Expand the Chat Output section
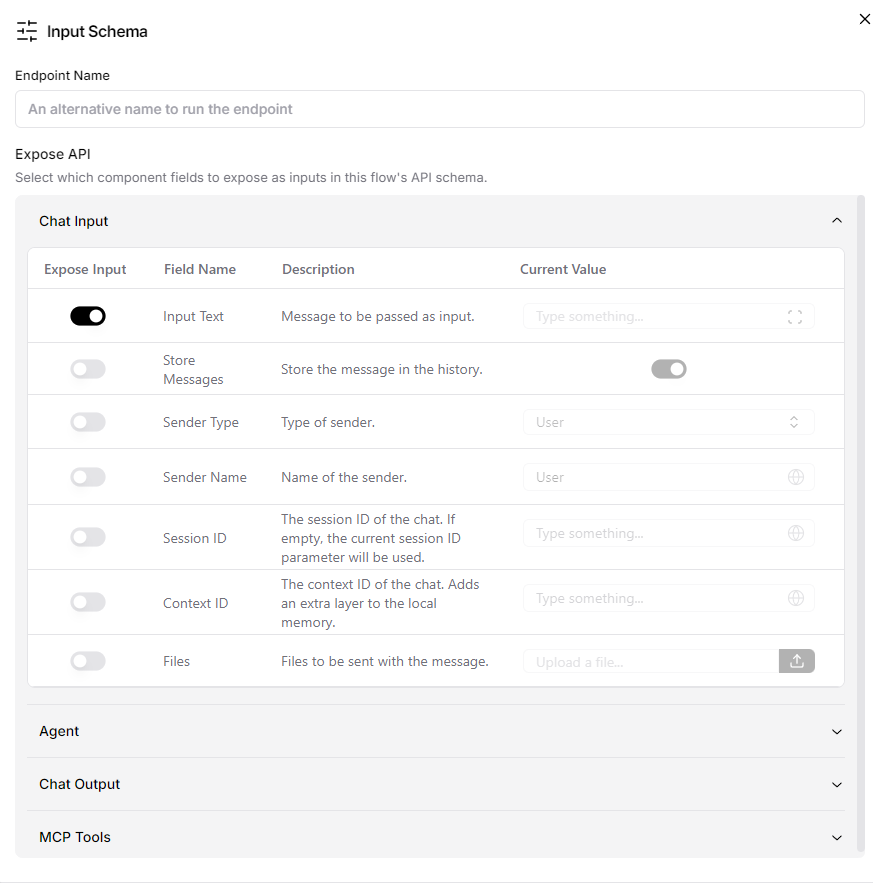873x883 pixels. (x=837, y=785)
